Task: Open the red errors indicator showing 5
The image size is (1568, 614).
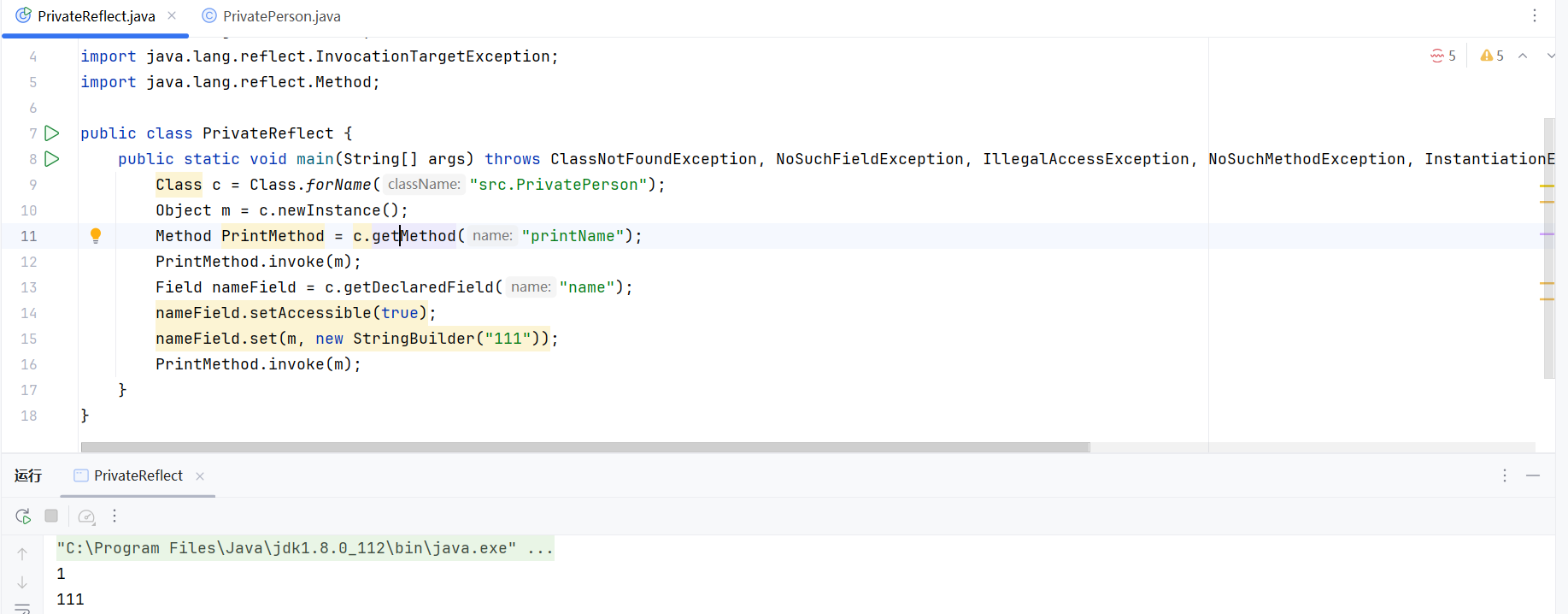Action: [x=1443, y=56]
